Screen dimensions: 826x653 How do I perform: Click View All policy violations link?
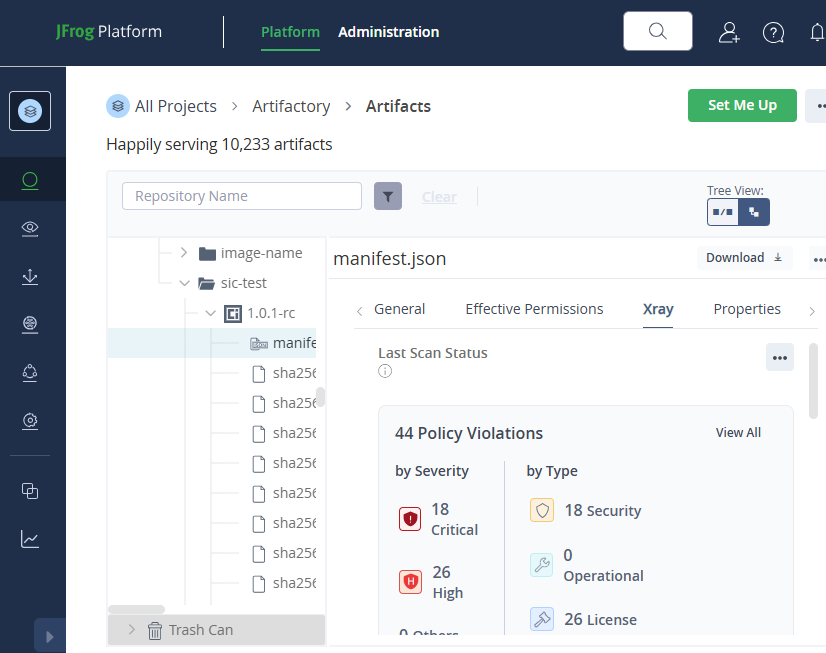pyautogui.click(x=738, y=433)
